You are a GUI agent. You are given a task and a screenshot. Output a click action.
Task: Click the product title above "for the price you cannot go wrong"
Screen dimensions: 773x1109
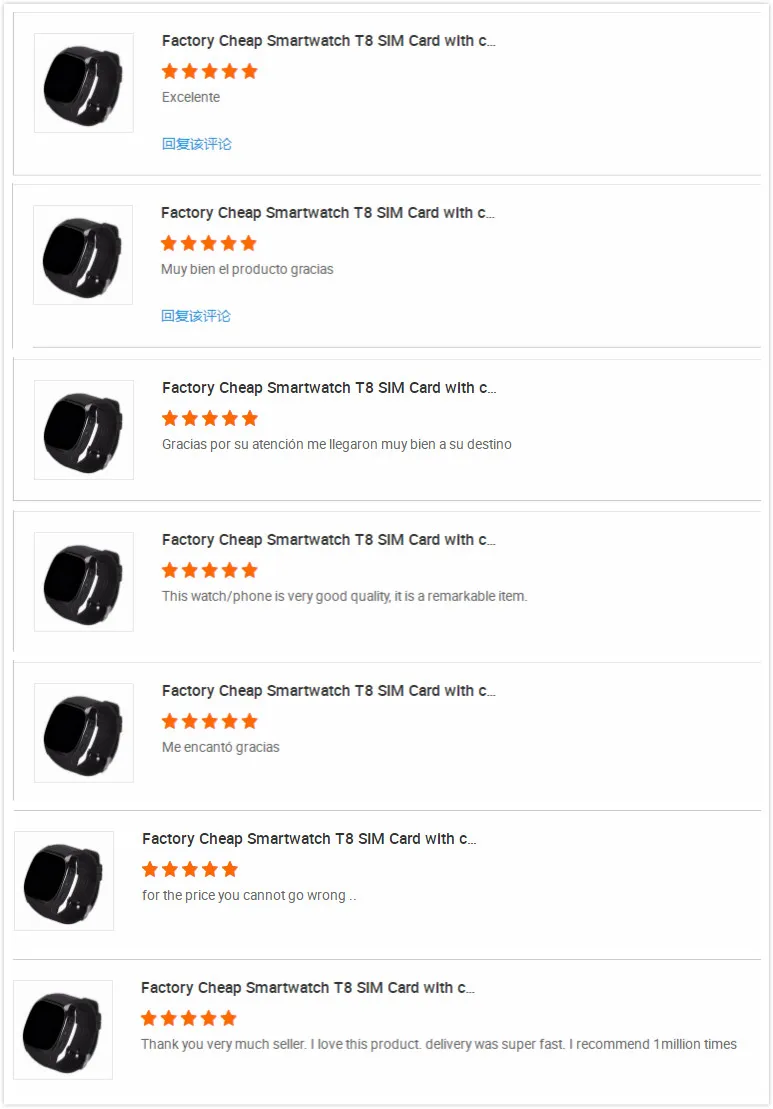coord(309,839)
